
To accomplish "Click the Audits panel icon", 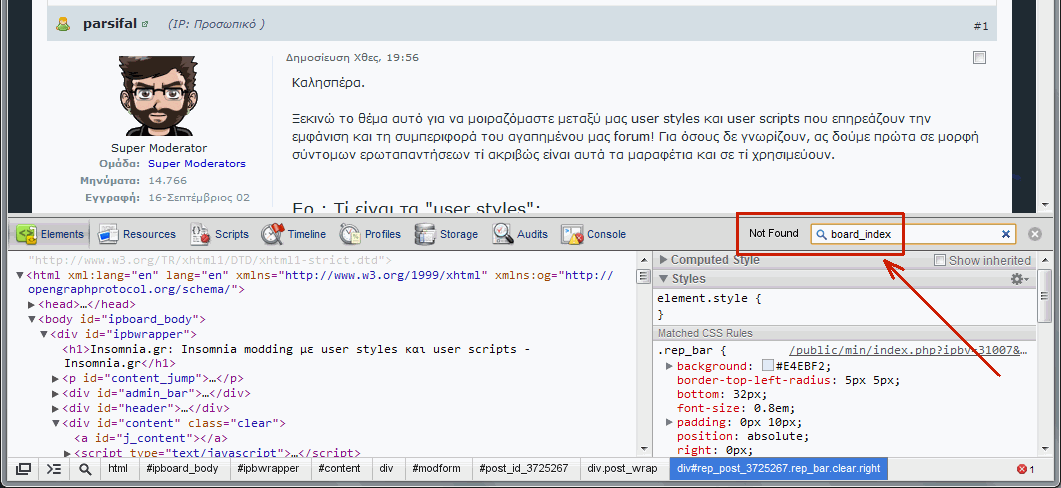I will 502,234.
